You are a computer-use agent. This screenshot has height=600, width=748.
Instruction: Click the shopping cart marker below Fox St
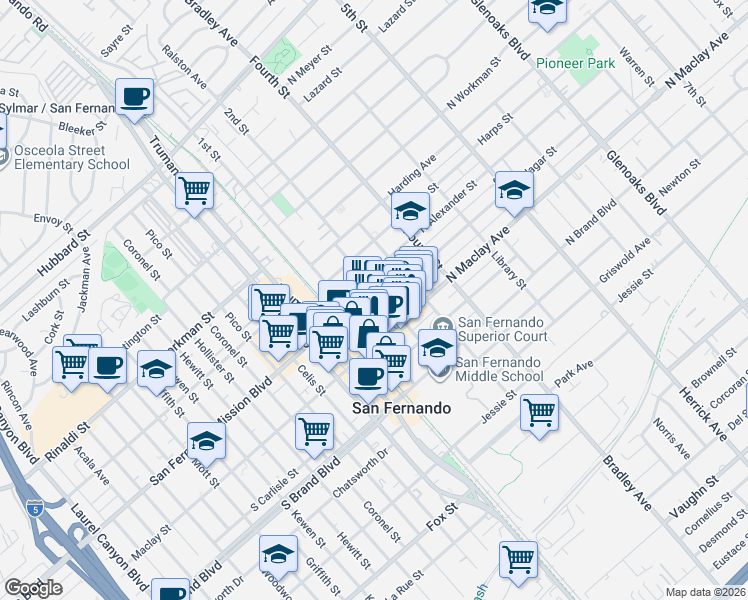pos(519,563)
